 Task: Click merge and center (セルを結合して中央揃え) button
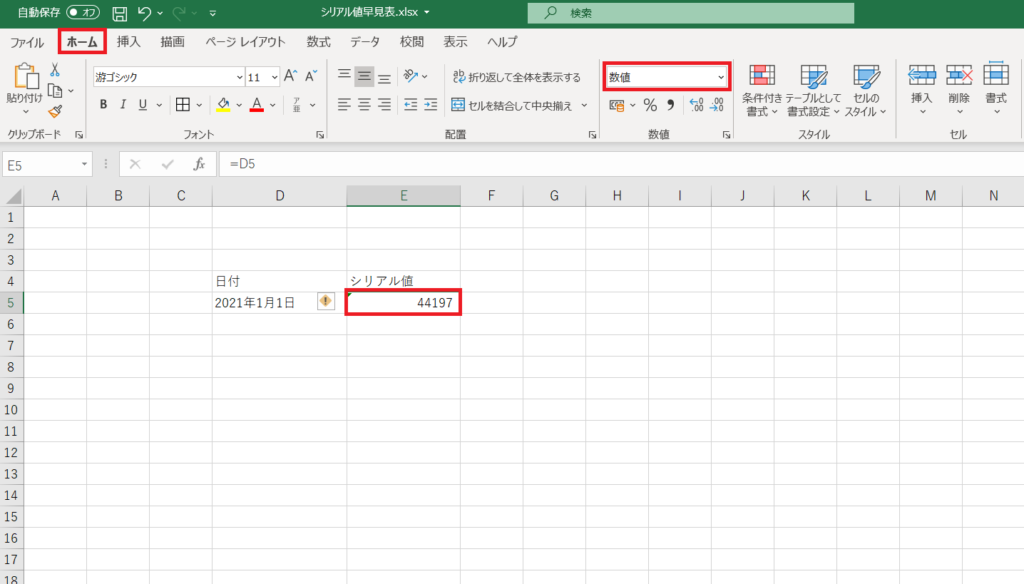tap(511, 105)
